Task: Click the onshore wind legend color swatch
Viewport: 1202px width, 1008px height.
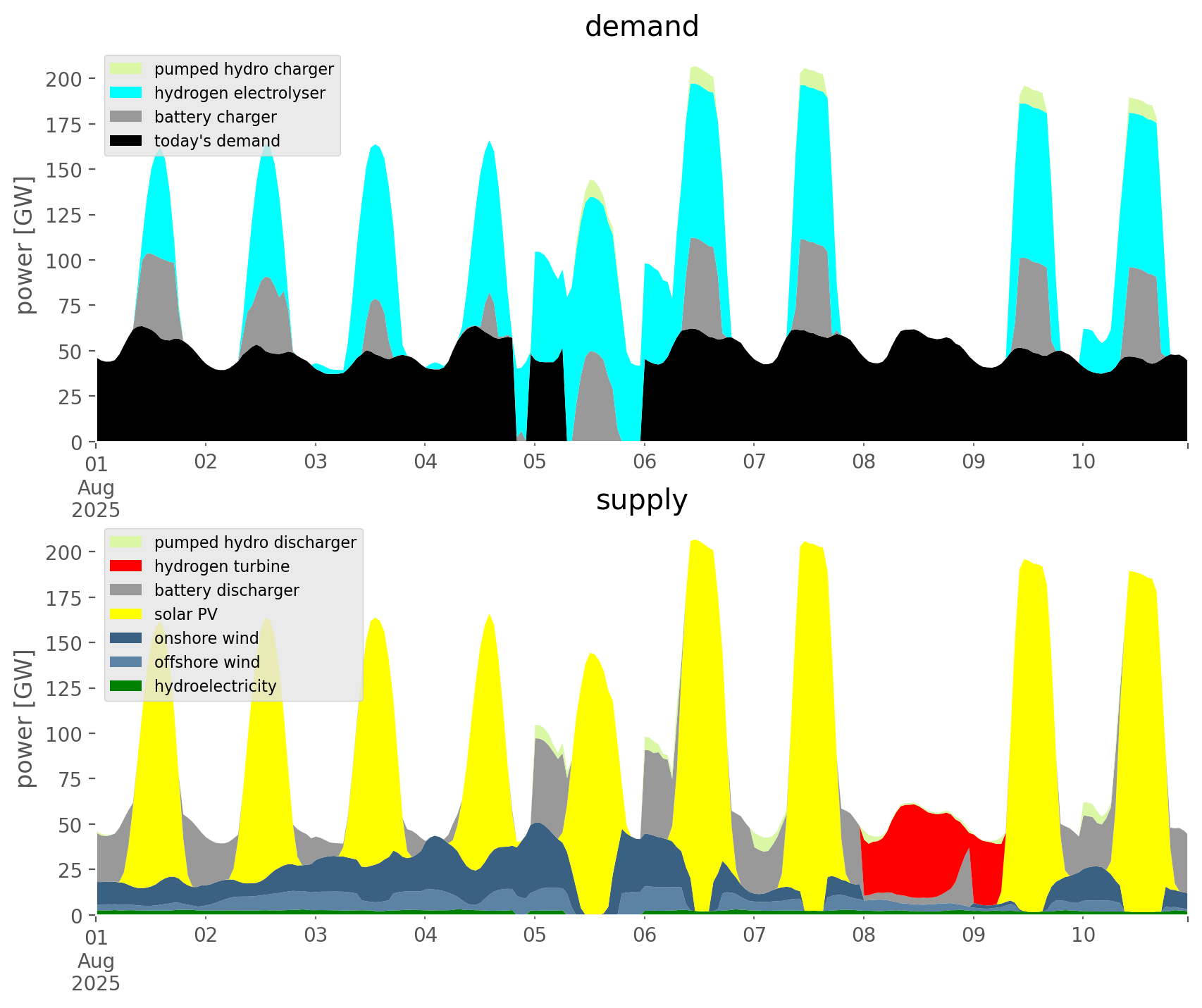Action: (126, 638)
